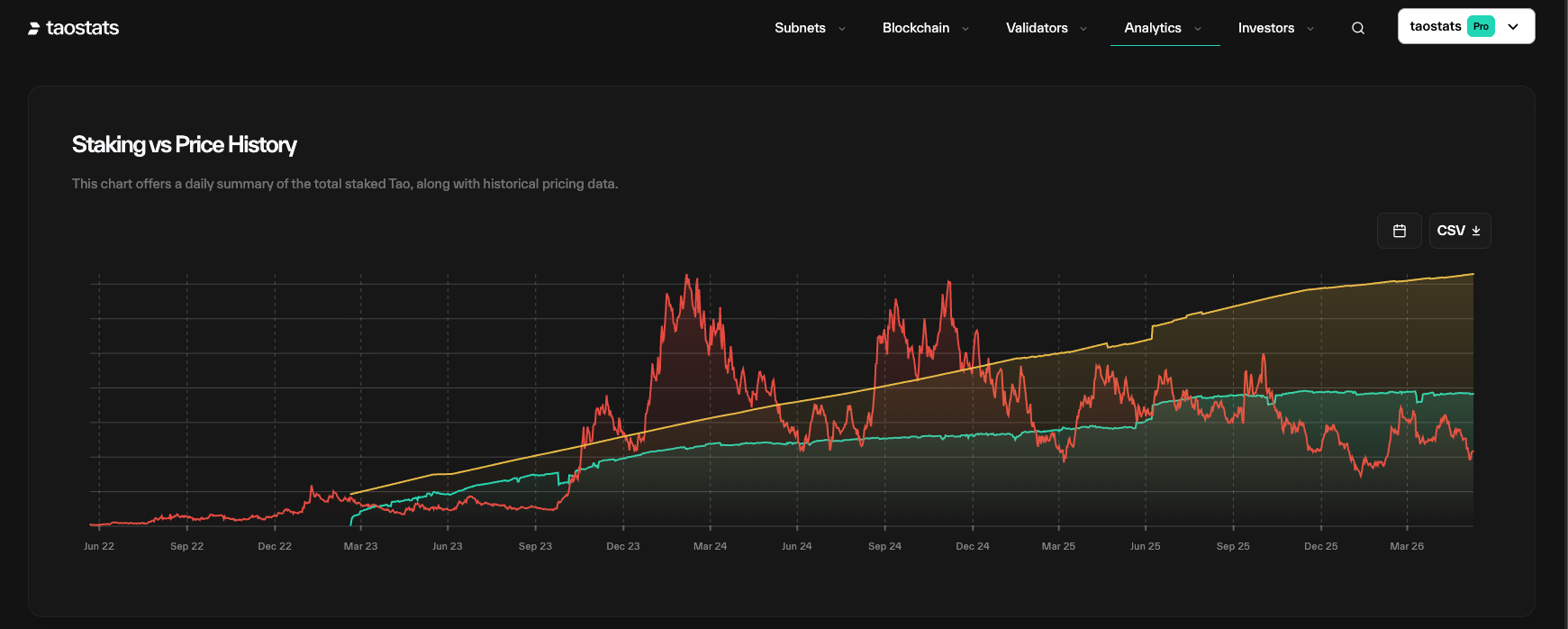The image size is (1568, 629).
Task: Open the Blockchain menu
Action: (916, 28)
